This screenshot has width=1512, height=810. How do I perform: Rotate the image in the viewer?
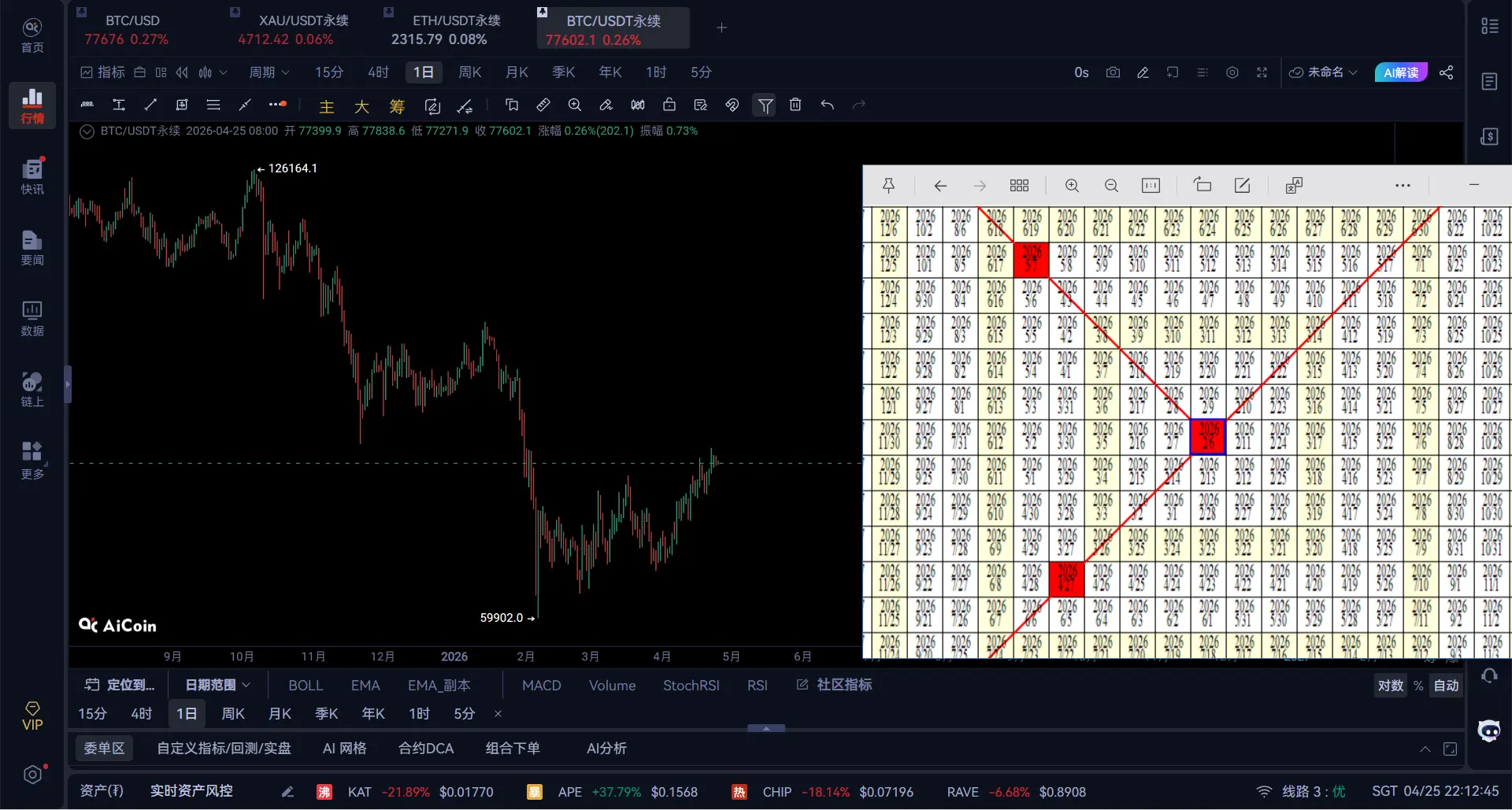pos(1203,185)
